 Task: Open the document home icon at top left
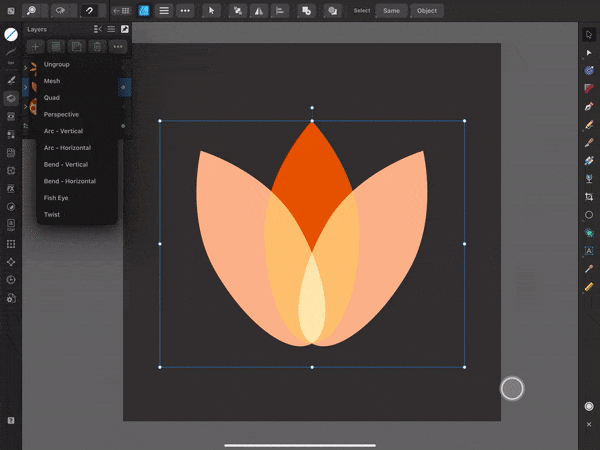(x=11, y=11)
